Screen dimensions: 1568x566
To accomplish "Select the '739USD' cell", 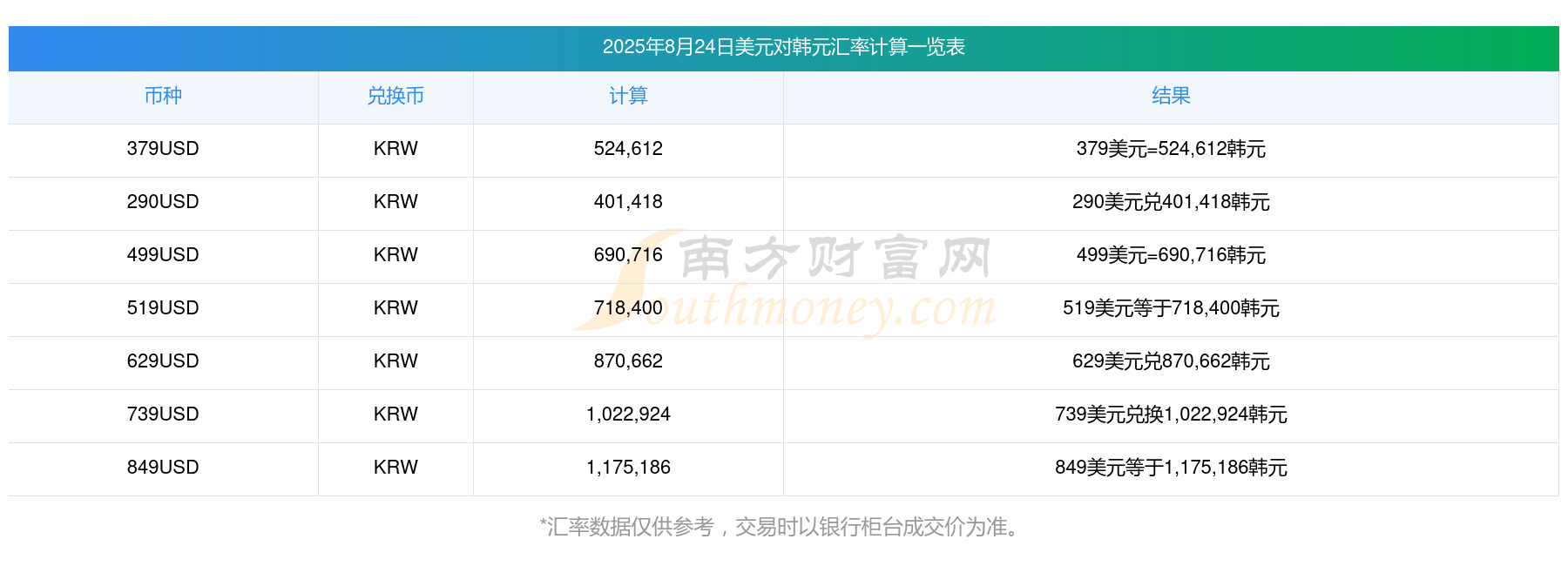I will coord(163,414).
